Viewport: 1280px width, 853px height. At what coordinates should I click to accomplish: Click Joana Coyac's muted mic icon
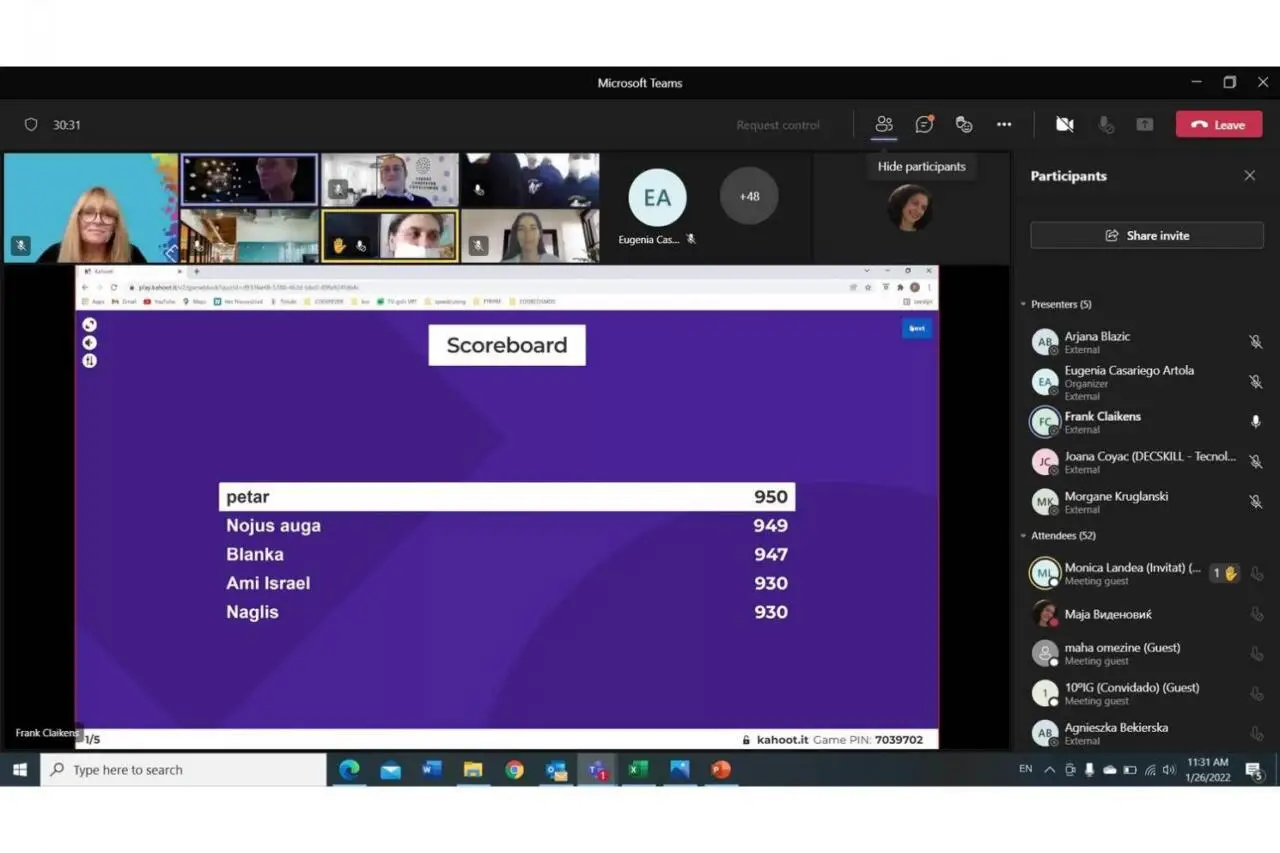[1255, 462]
